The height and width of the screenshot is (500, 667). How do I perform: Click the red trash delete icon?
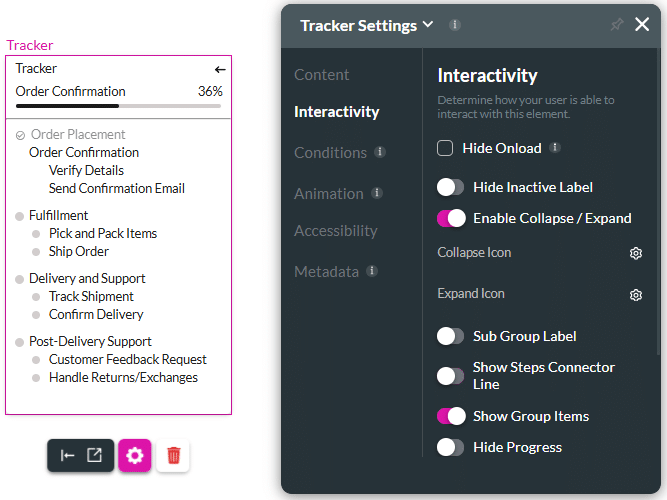pyautogui.click(x=173, y=456)
